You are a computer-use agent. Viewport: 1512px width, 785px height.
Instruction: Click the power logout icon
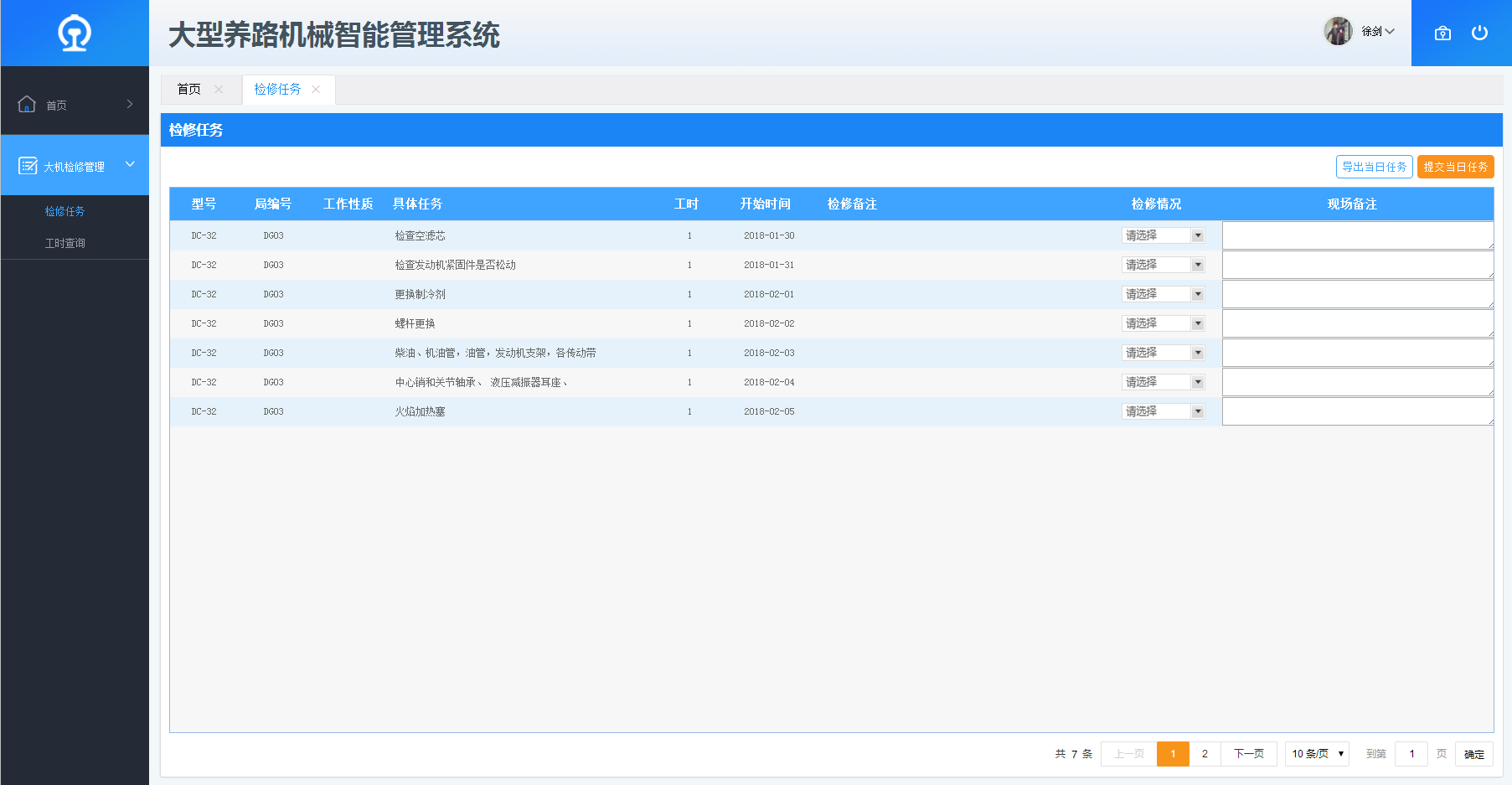pyautogui.click(x=1479, y=33)
